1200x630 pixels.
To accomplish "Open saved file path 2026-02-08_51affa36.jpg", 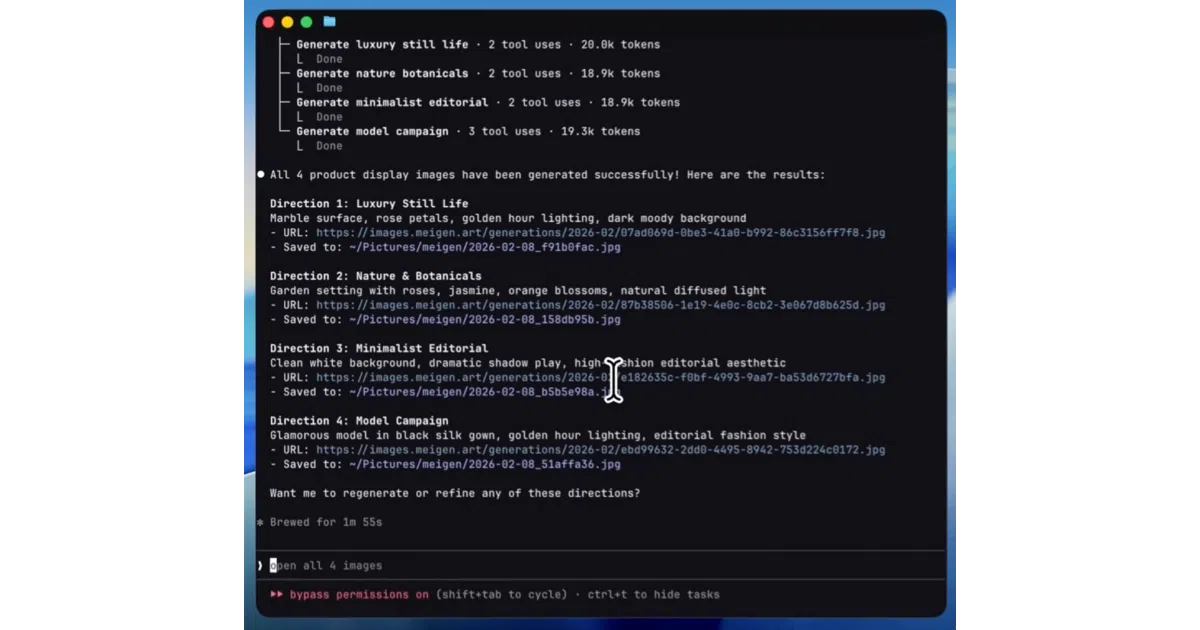I will (x=485, y=464).
